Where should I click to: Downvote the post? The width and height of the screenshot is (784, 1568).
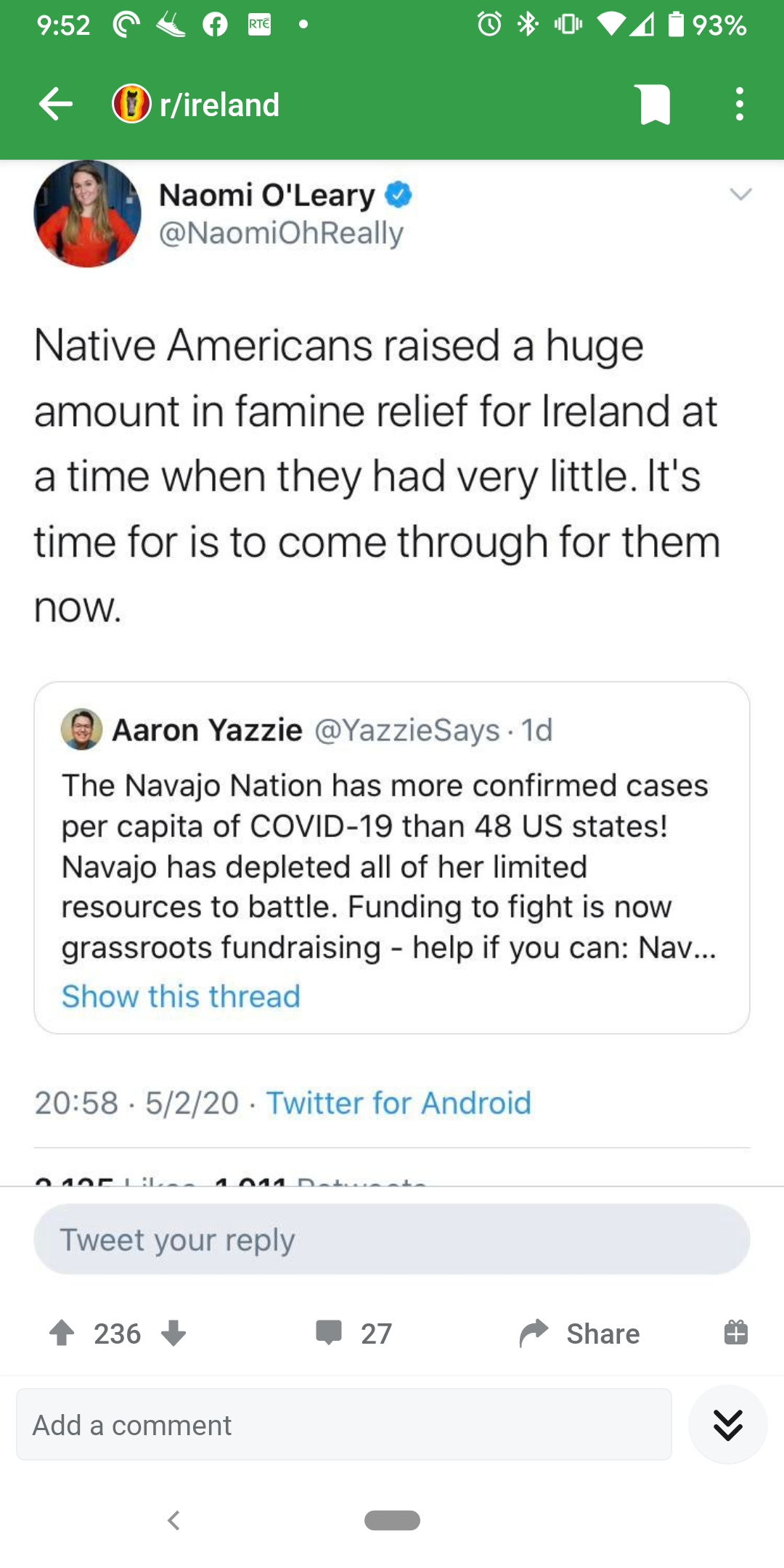[x=173, y=1333]
